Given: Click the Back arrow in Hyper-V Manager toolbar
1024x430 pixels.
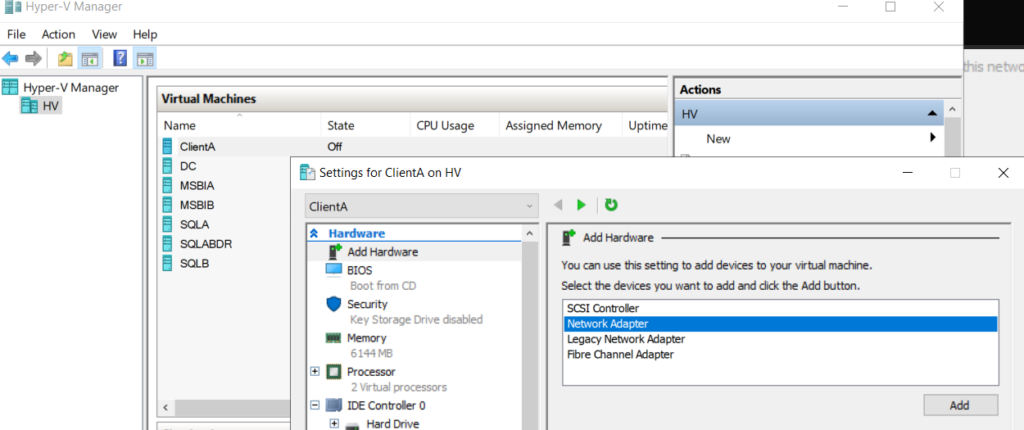Looking at the screenshot, I should 10,59.
